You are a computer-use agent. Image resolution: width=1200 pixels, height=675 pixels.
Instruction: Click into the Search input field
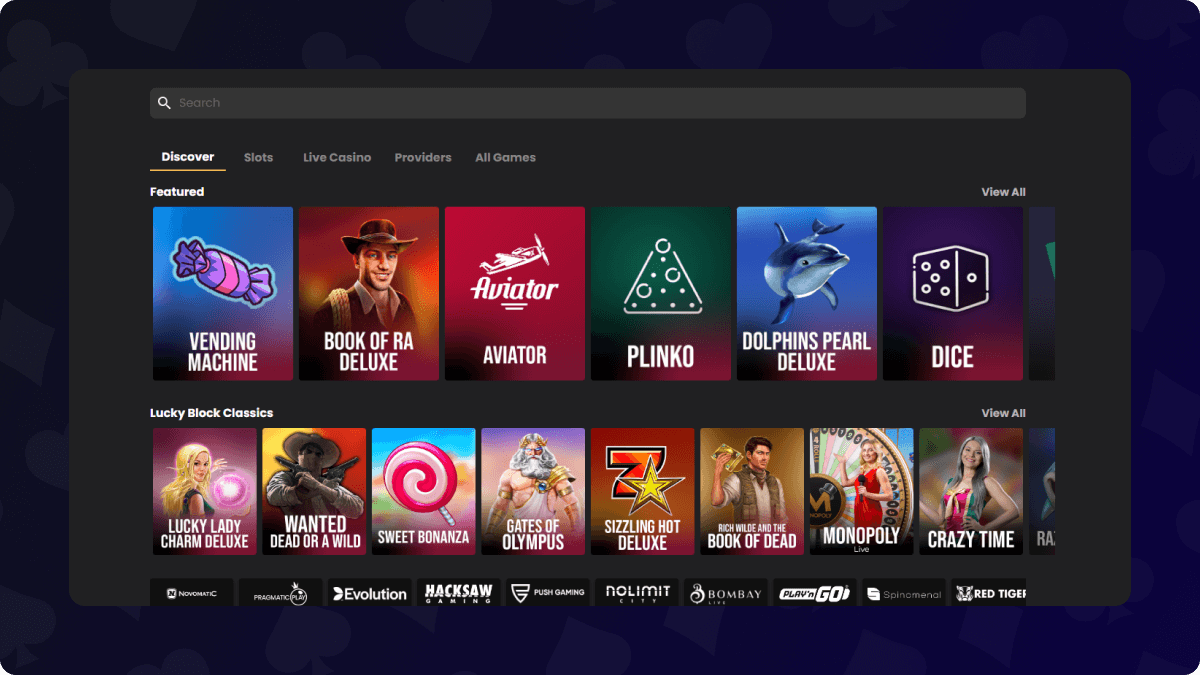tap(588, 103)
